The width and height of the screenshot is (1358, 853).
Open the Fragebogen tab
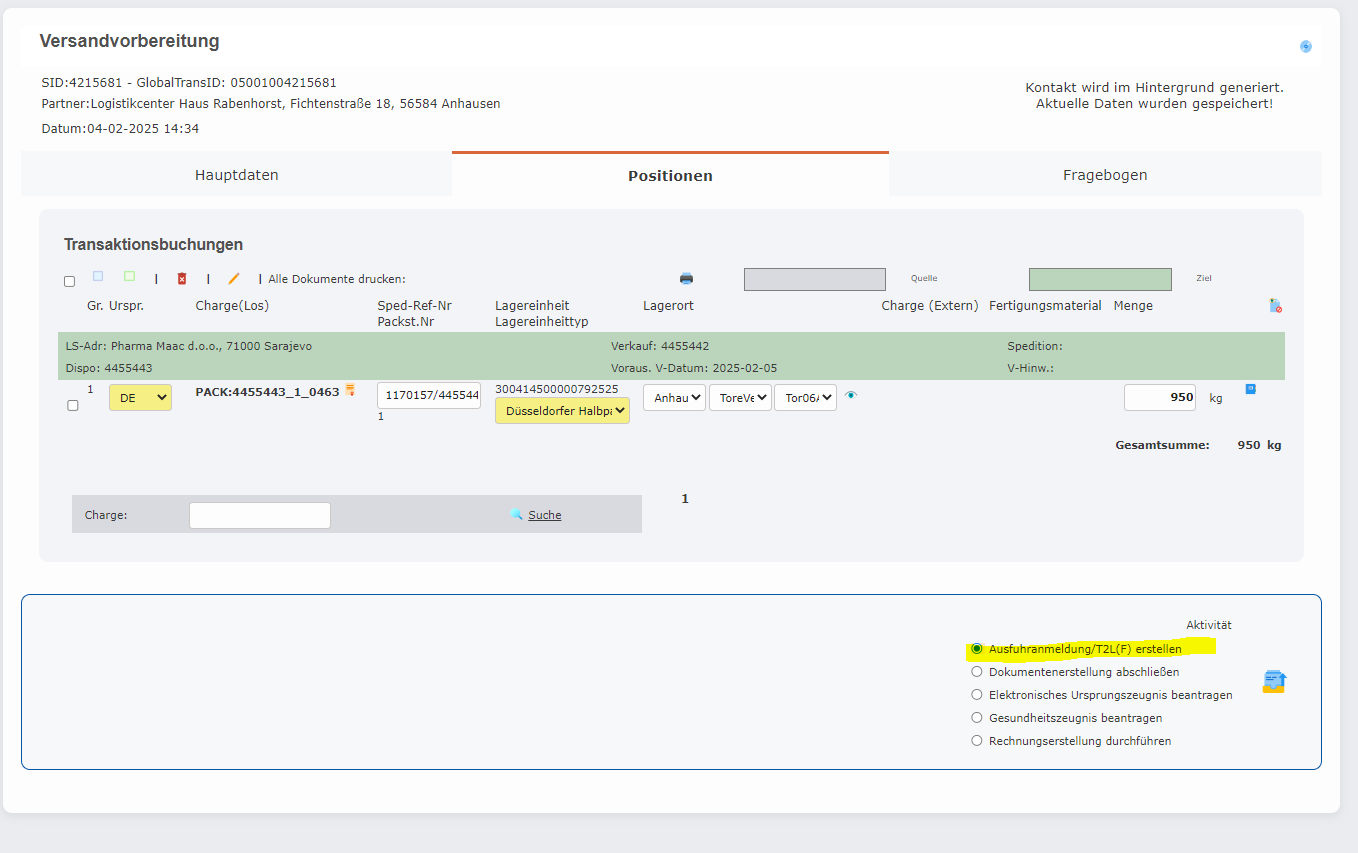pyautogui.click(x=1104, y=174)
